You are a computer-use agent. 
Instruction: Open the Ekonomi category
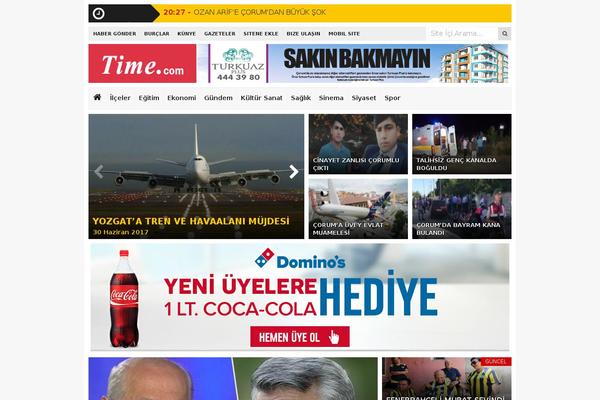click(182, 98)
